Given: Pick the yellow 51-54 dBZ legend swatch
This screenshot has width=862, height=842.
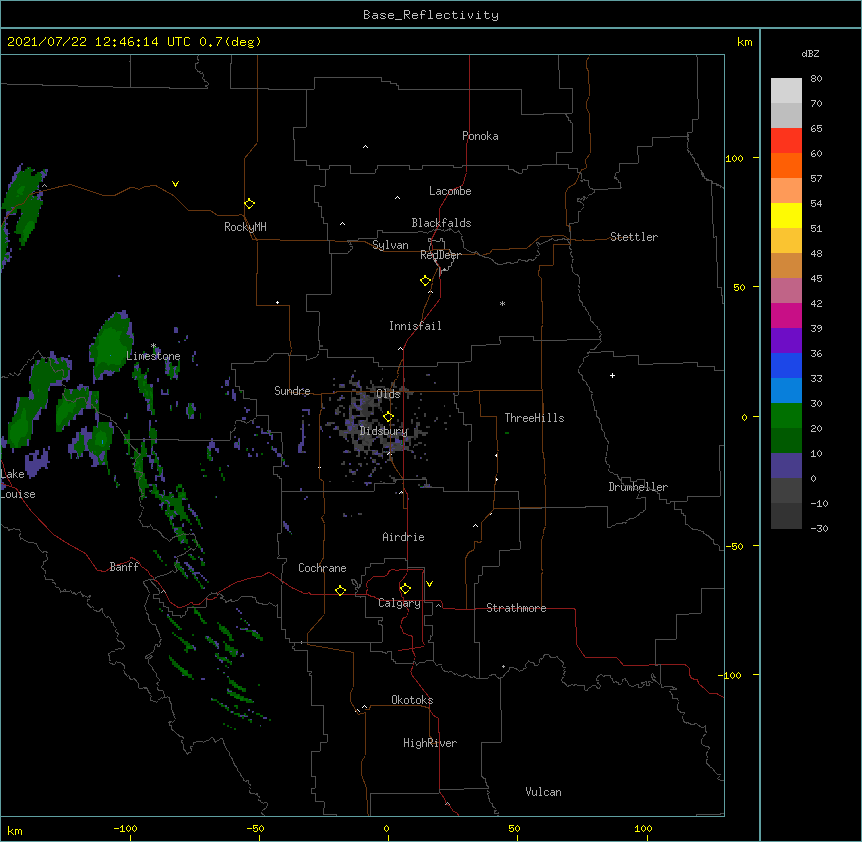Looking at the screenshot, I should point(786,215).
